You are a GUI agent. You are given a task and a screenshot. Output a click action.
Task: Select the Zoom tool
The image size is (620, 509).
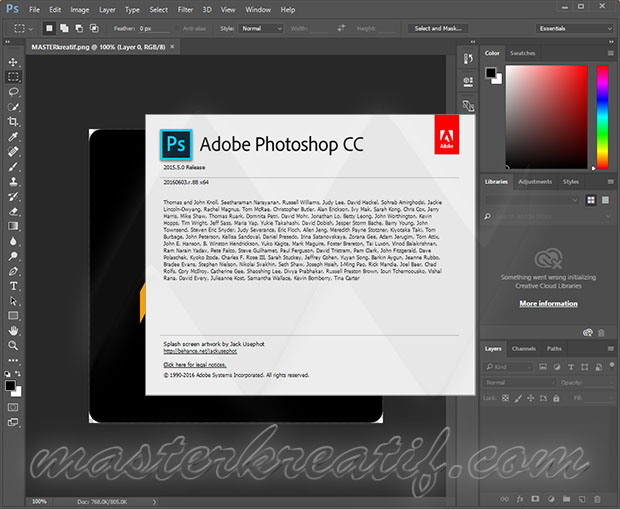13,346
